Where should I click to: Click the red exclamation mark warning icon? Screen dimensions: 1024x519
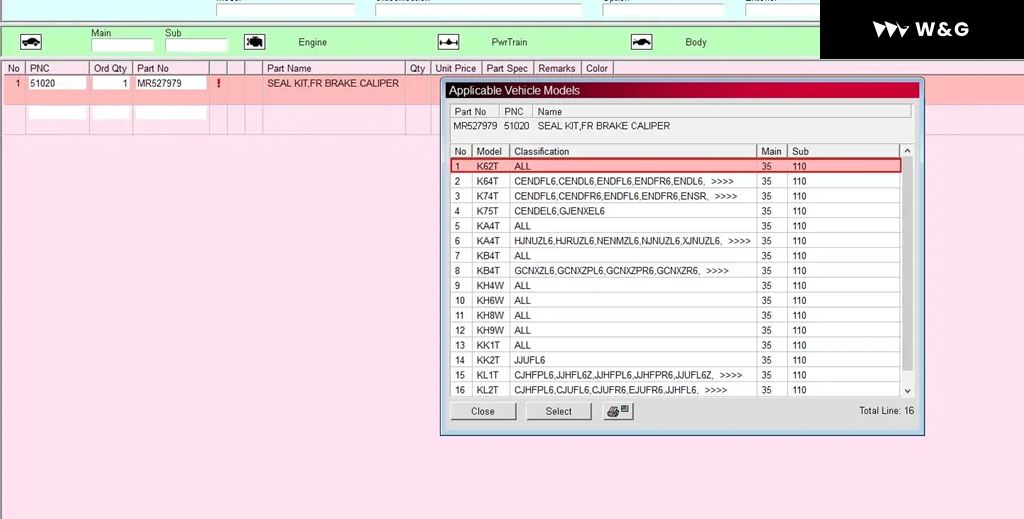[x=218, y=84]
